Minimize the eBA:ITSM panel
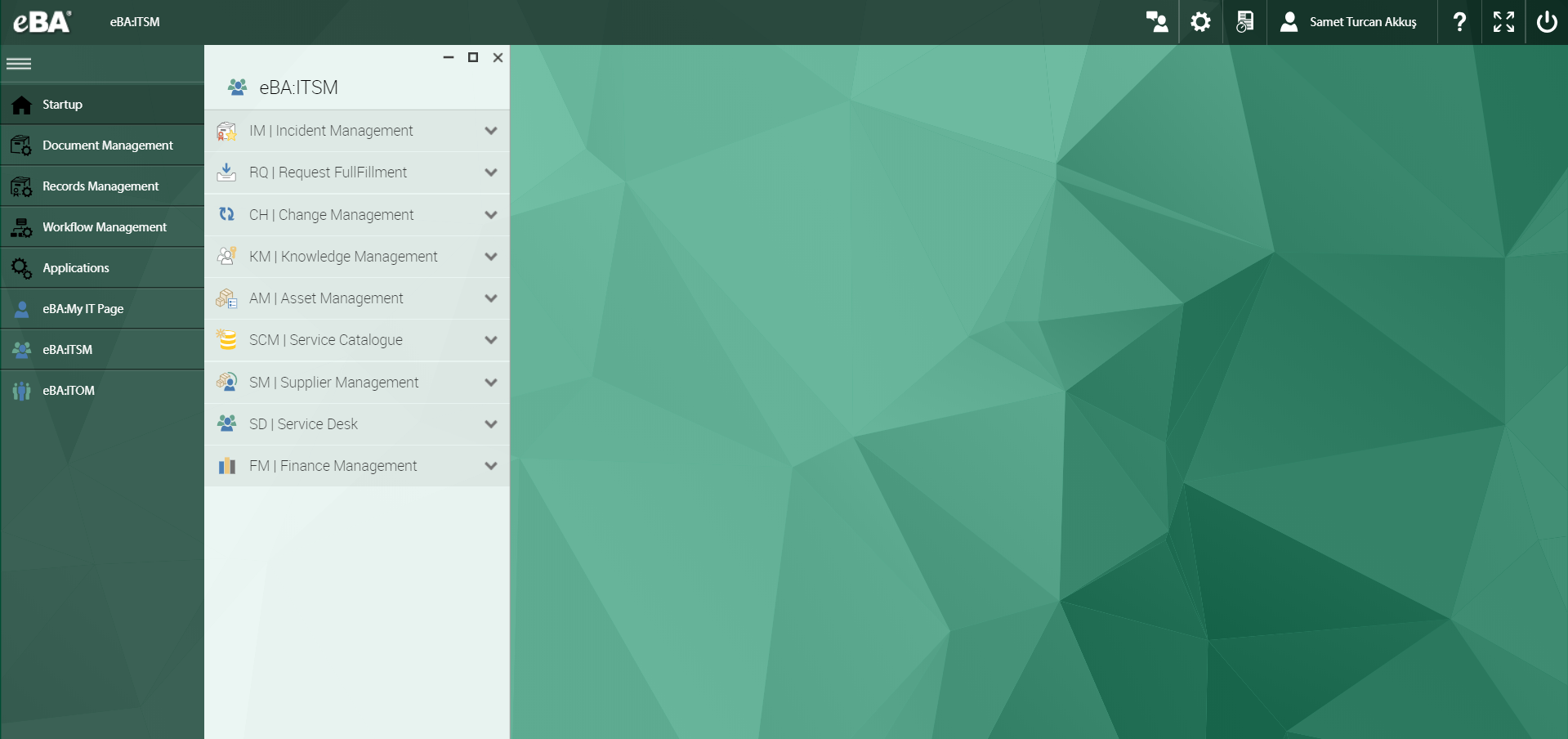Viewport: 1568px width, 739px height. pyautogui.click(x=449, y=57)
